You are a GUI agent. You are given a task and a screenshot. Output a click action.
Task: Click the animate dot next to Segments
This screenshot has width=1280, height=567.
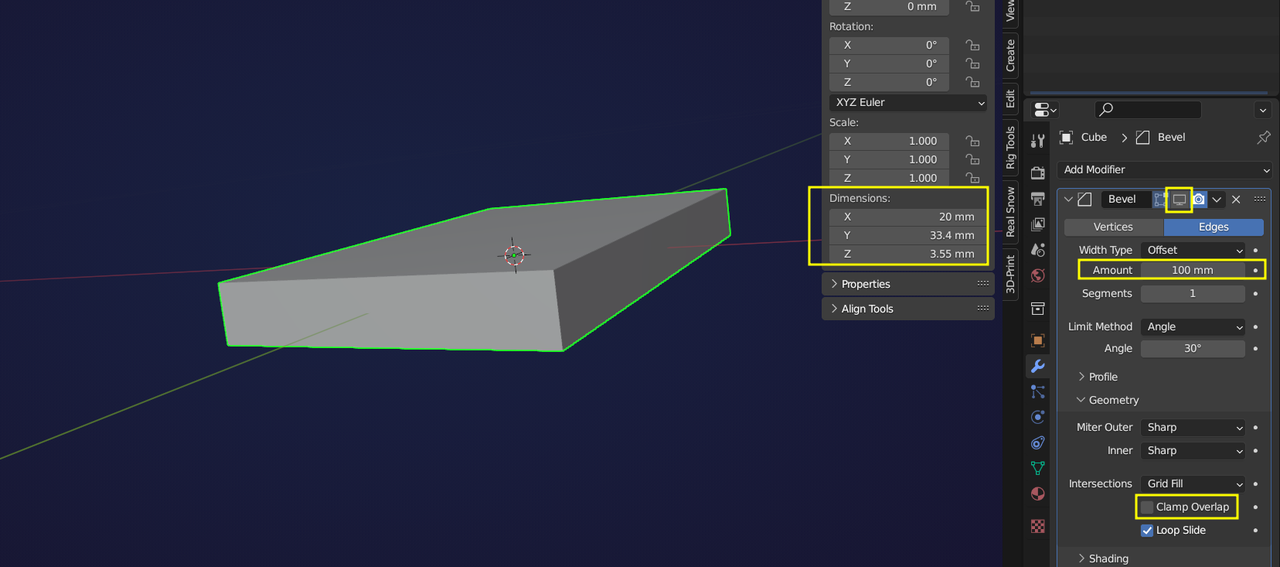1255,294
